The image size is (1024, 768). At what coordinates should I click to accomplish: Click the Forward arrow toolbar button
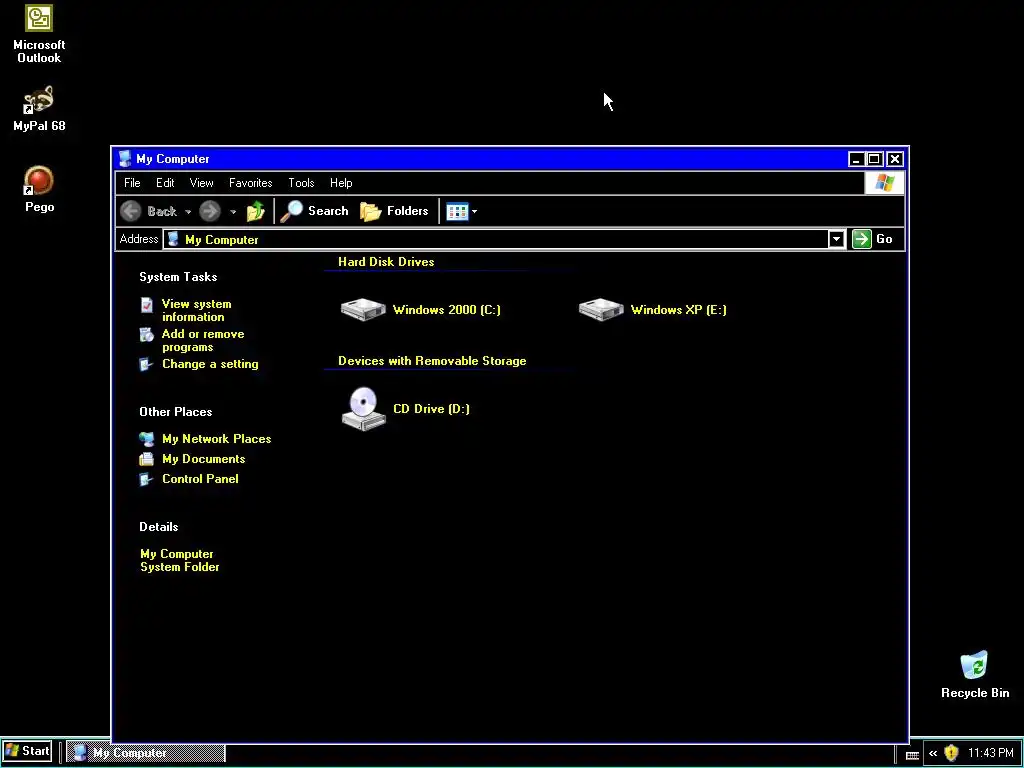click(x=210, y=211)
